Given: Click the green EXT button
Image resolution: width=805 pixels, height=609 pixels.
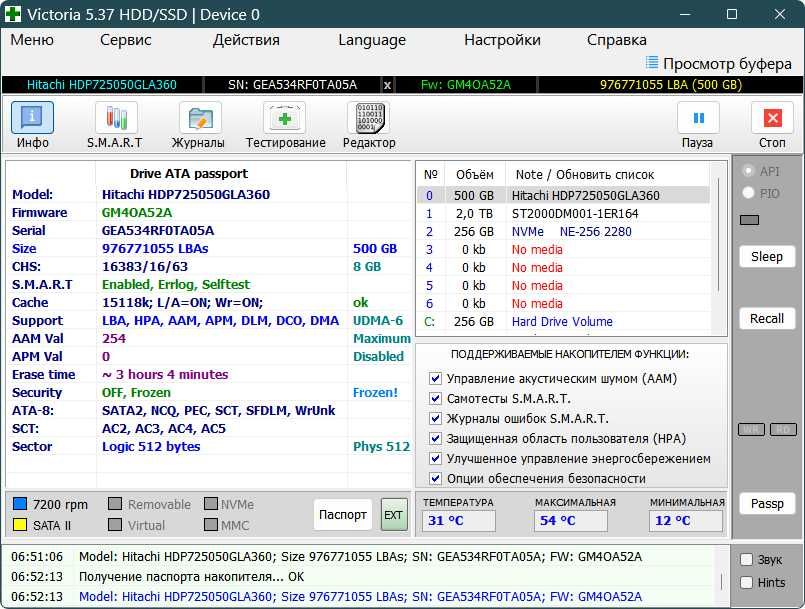Looking at the screenshot, I should point(394,515).
